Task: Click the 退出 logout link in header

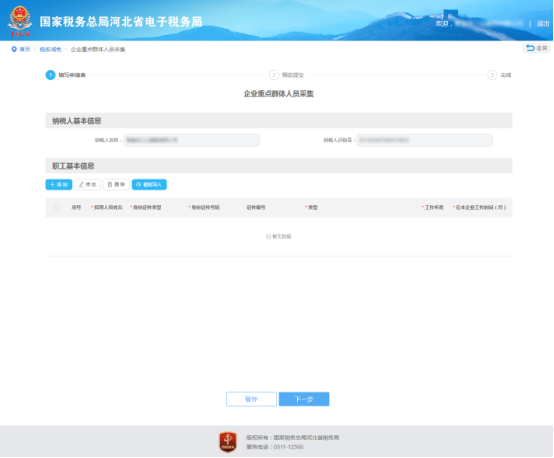Action: click(543, 24)
